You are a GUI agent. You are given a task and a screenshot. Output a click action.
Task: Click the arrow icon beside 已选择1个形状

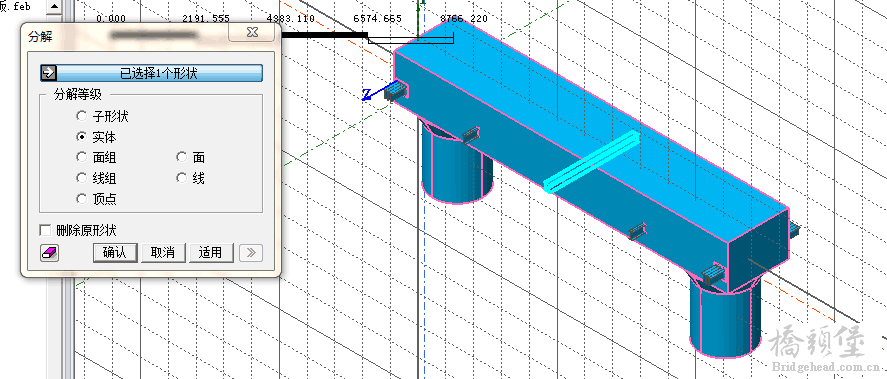(48, 73)
